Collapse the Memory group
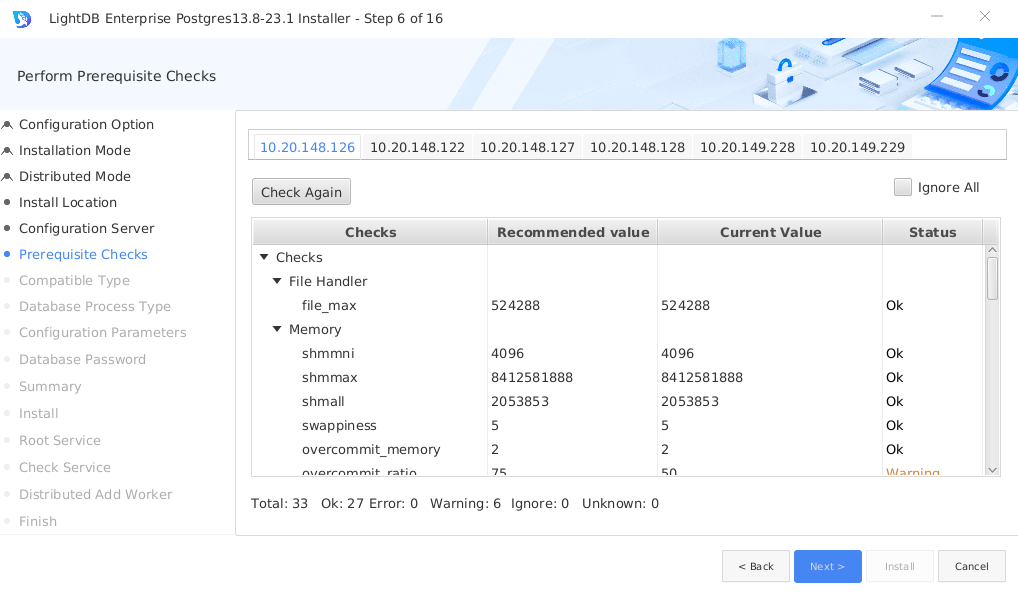 click(277, 329)
